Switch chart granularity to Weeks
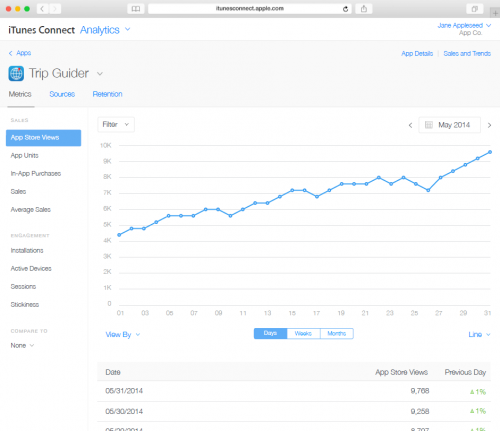The height and width of the screenshot is (431, 500). (x=303, y=333)
